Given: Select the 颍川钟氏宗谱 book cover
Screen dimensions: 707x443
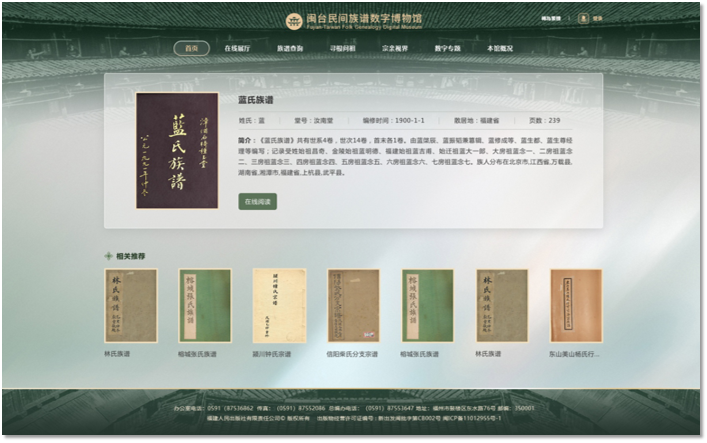Looking at the screenshot, I should [x=279, y=306].
